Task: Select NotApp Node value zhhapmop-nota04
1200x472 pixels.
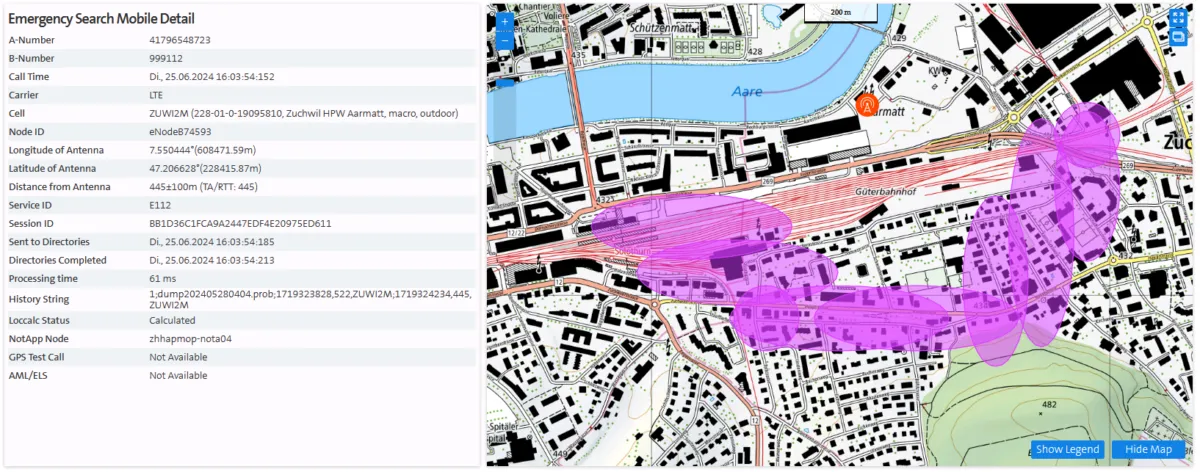Action: coord(191,338)
